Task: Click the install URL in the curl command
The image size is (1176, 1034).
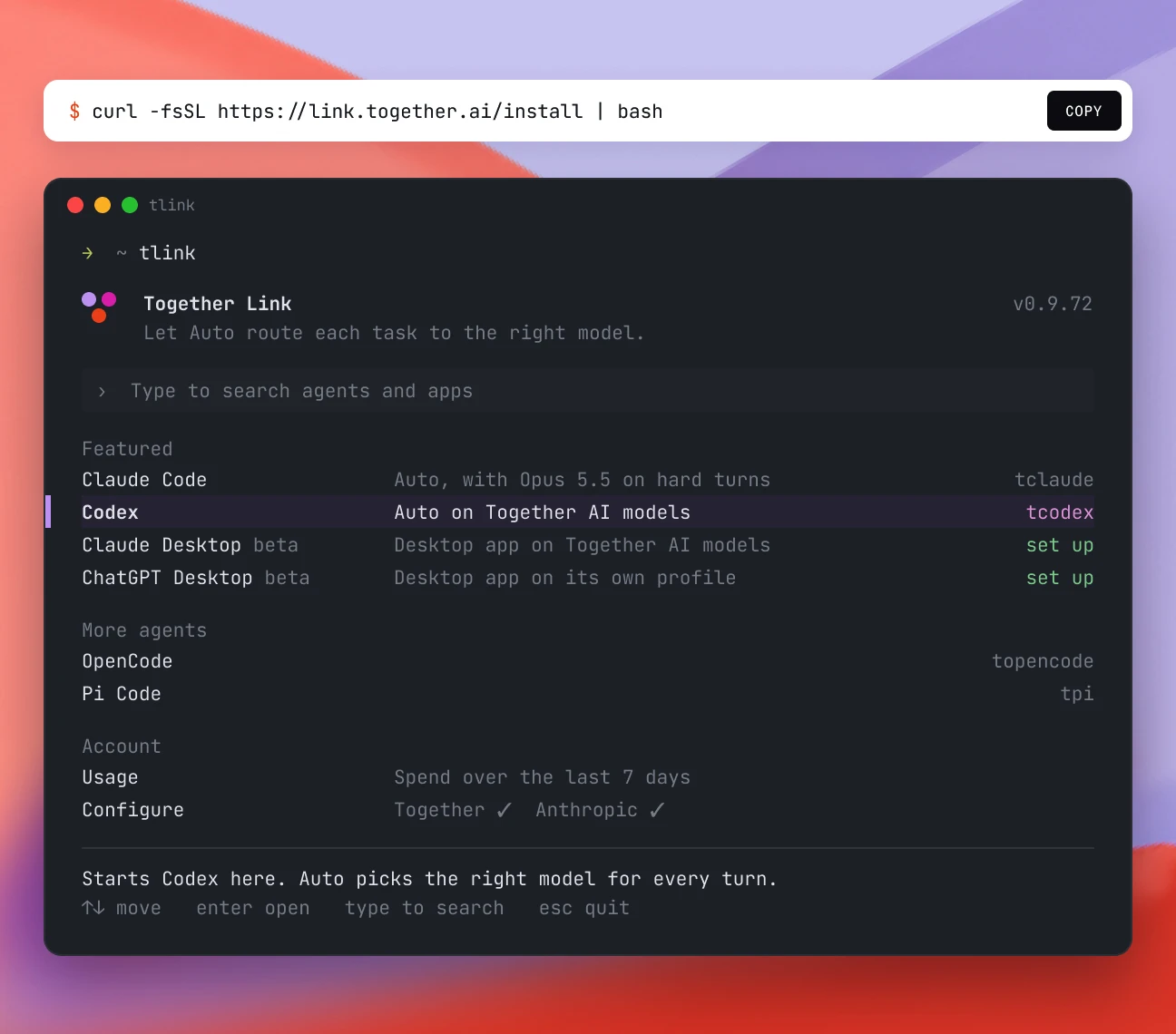Action: pos(400,112)
